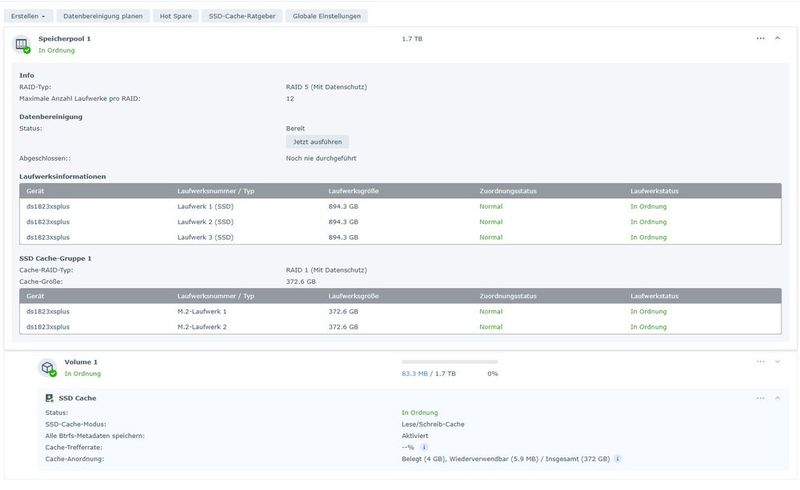The height and width of the screenshot is (490, 800).
Task: Click the Speicherpool 1 storage pool icon
Action: pos(21,44)
